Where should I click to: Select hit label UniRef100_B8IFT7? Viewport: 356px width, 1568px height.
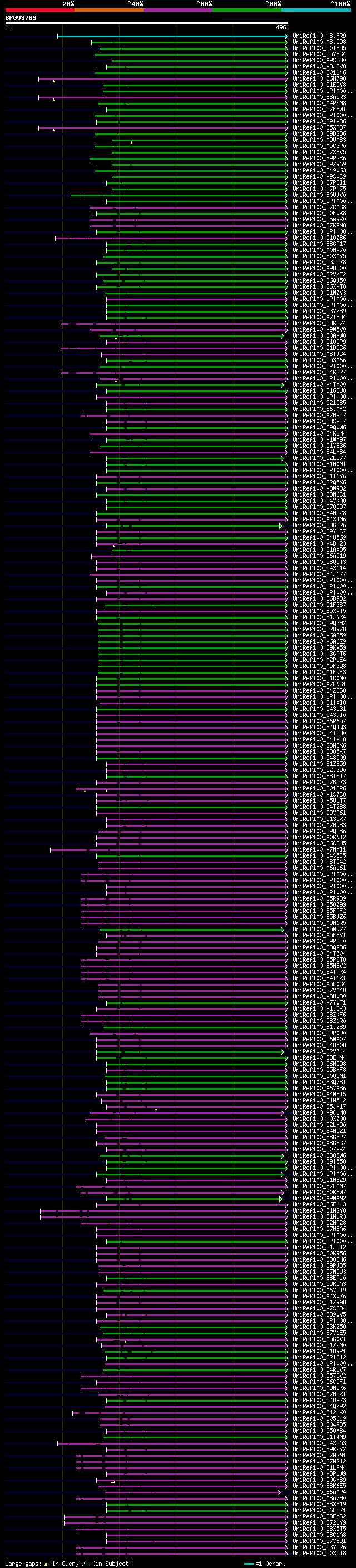[x=319, y=776]
